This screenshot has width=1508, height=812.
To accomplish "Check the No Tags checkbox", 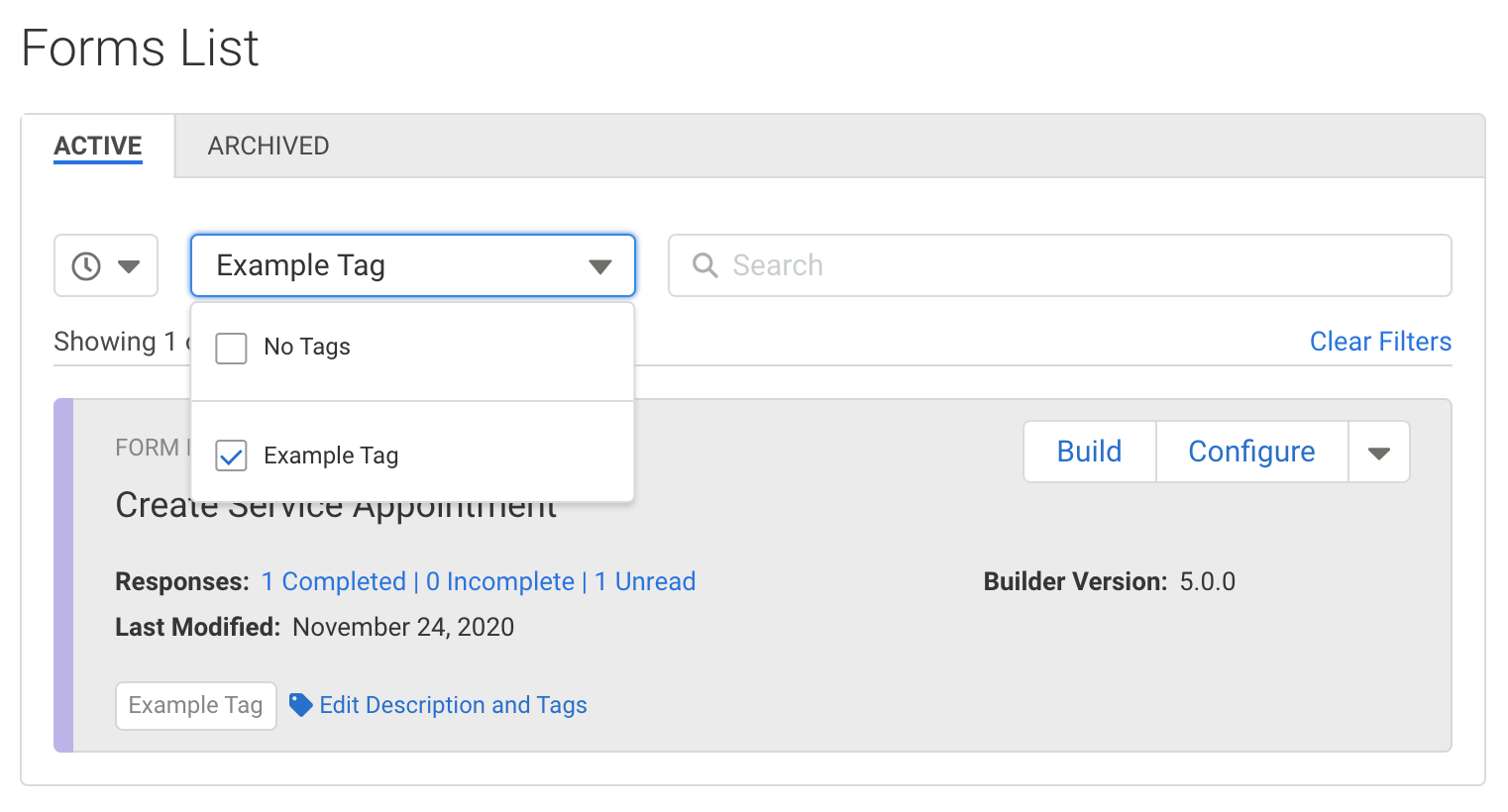I will pos(231,348).
